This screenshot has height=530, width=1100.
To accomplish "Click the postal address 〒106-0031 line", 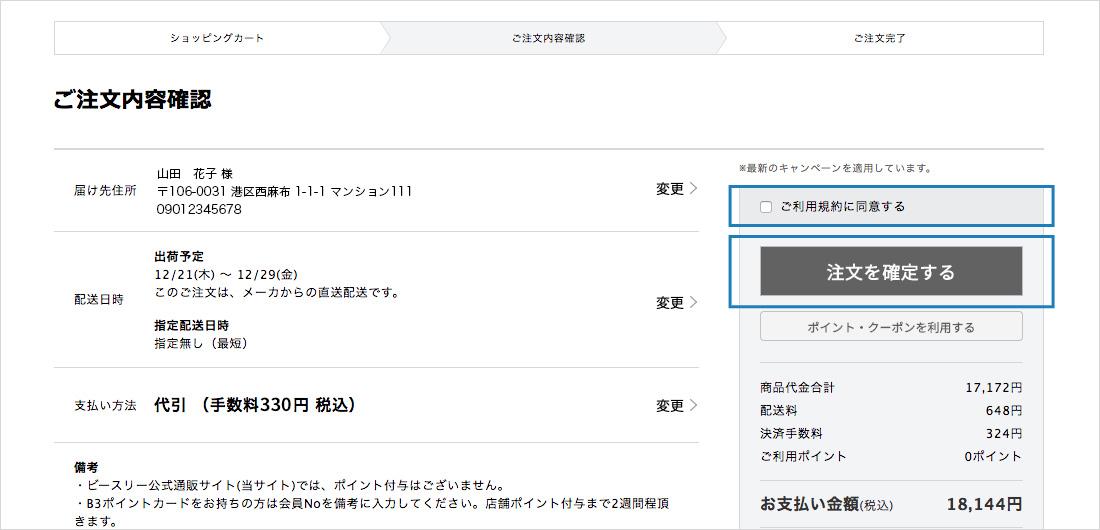I will [x=284, y=191].
